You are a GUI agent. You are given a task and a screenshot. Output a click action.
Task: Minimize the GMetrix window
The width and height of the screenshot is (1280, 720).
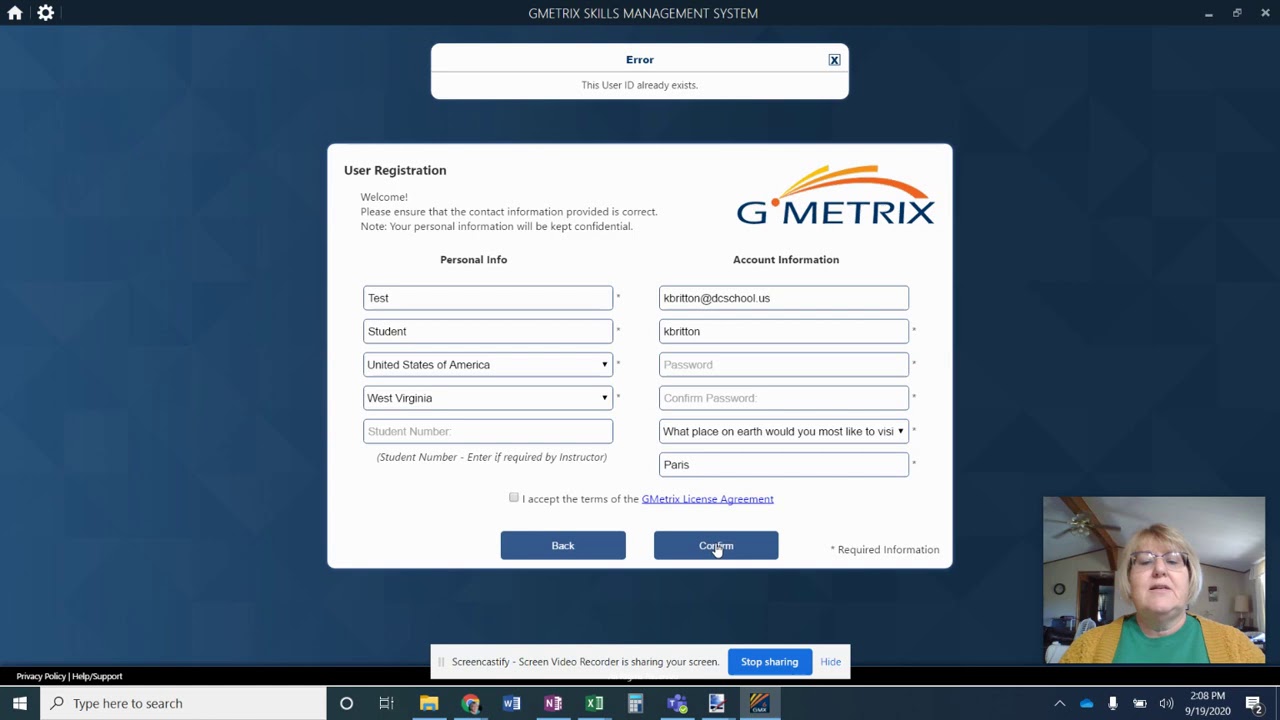tap(1208, 13)
